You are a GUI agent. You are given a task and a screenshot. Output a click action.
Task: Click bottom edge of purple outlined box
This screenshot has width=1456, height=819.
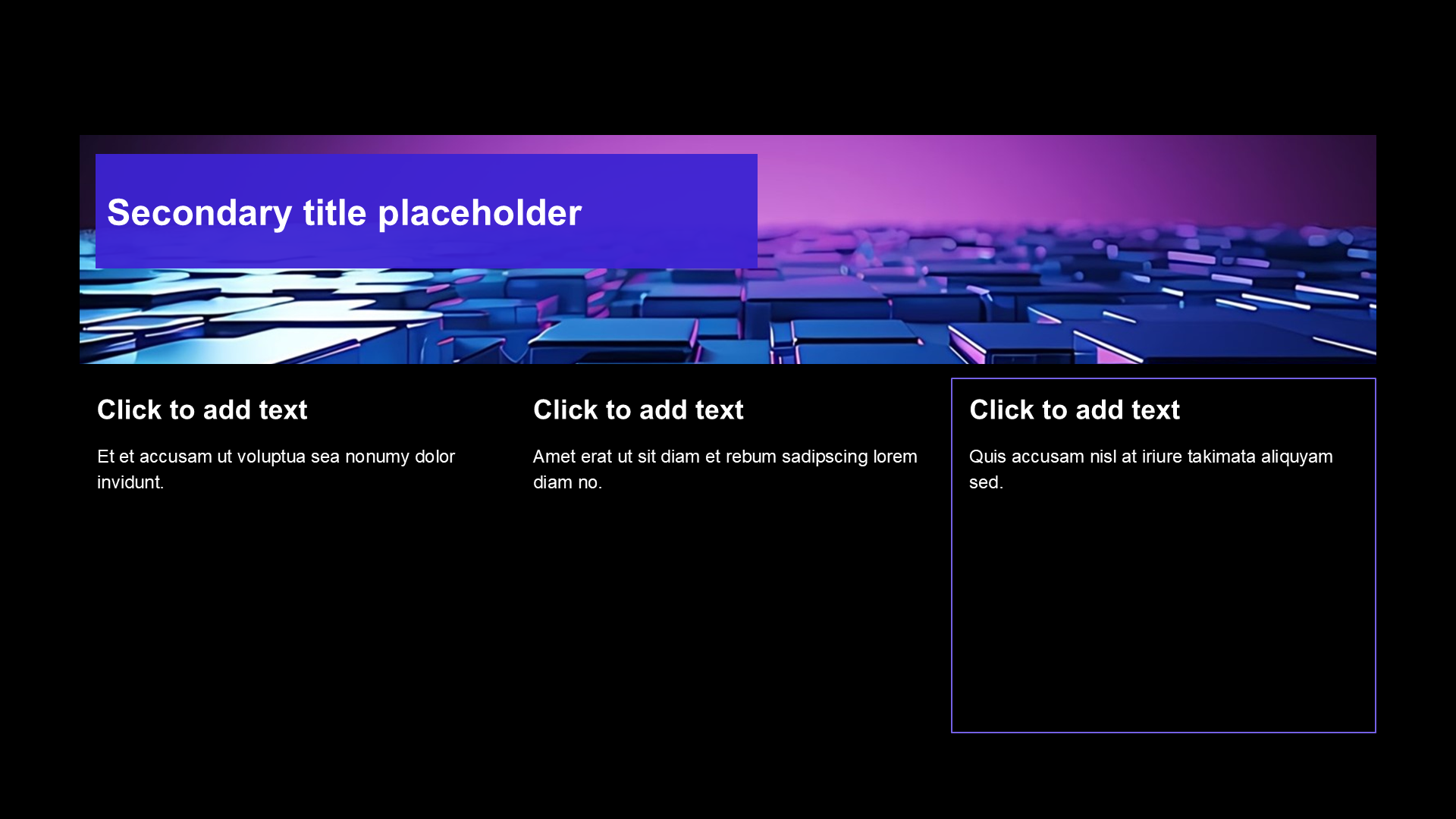coord(1163,732)
